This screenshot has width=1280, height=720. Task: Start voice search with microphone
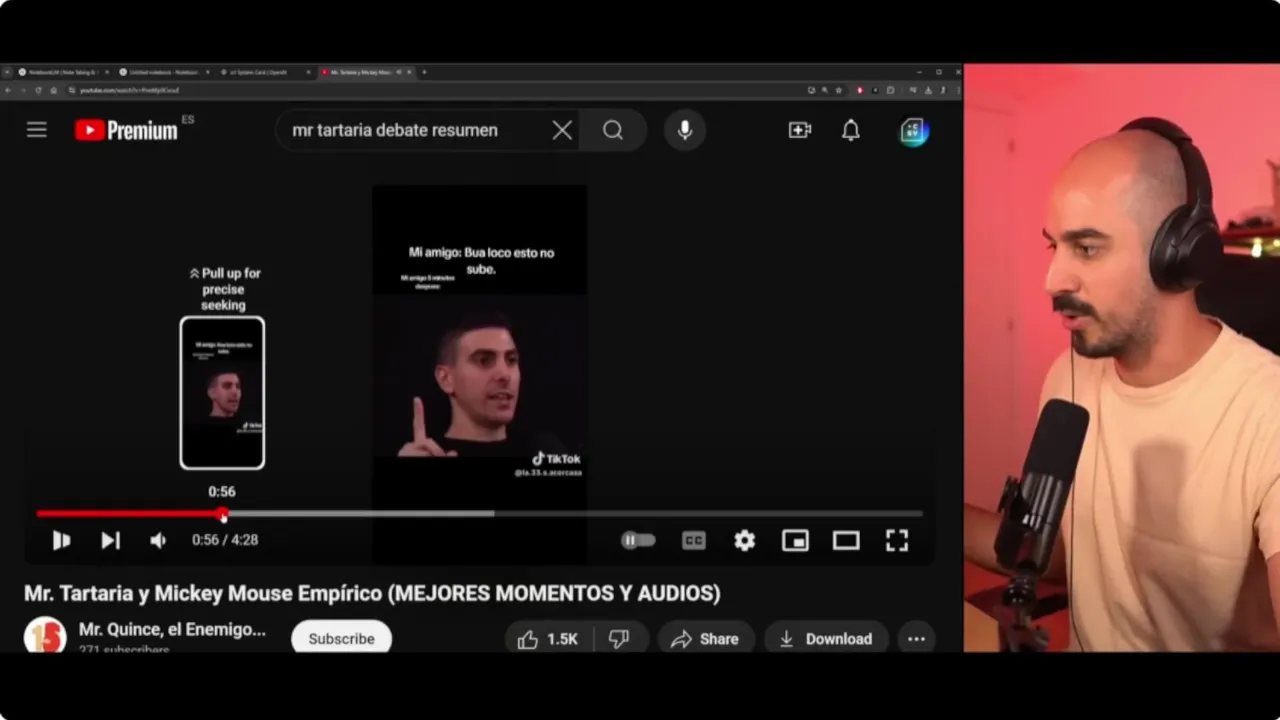click(x=685, y=130)
